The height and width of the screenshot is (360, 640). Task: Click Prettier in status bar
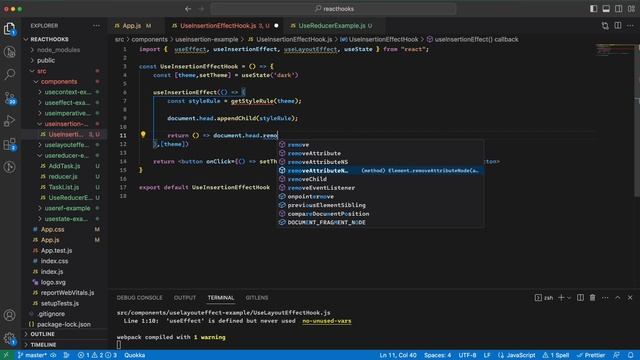591,355
